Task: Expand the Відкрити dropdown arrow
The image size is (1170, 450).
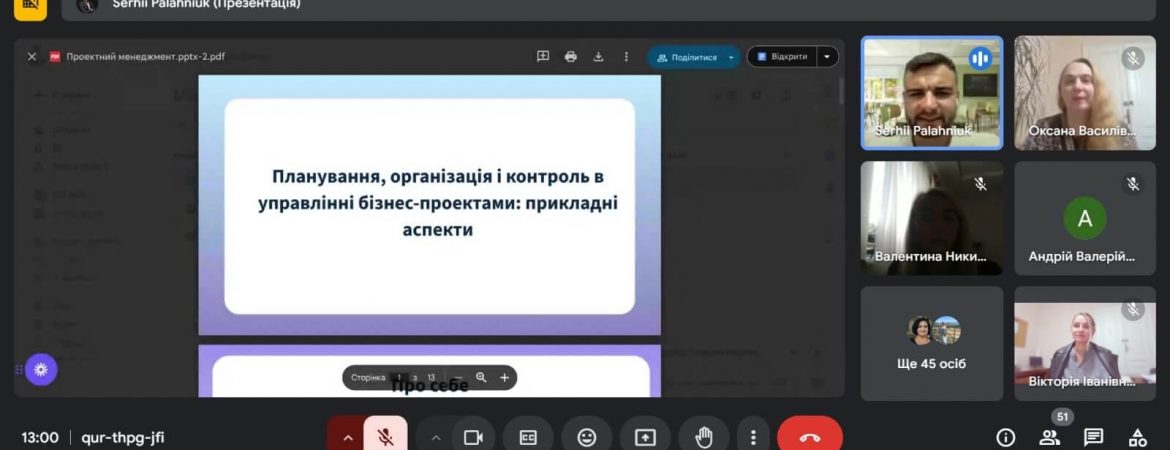Action: (827, 57)
